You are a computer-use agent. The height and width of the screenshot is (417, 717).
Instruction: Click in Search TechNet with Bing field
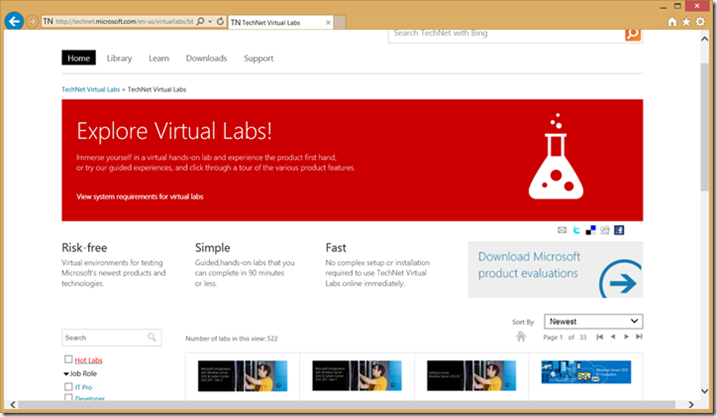point(507,34)
